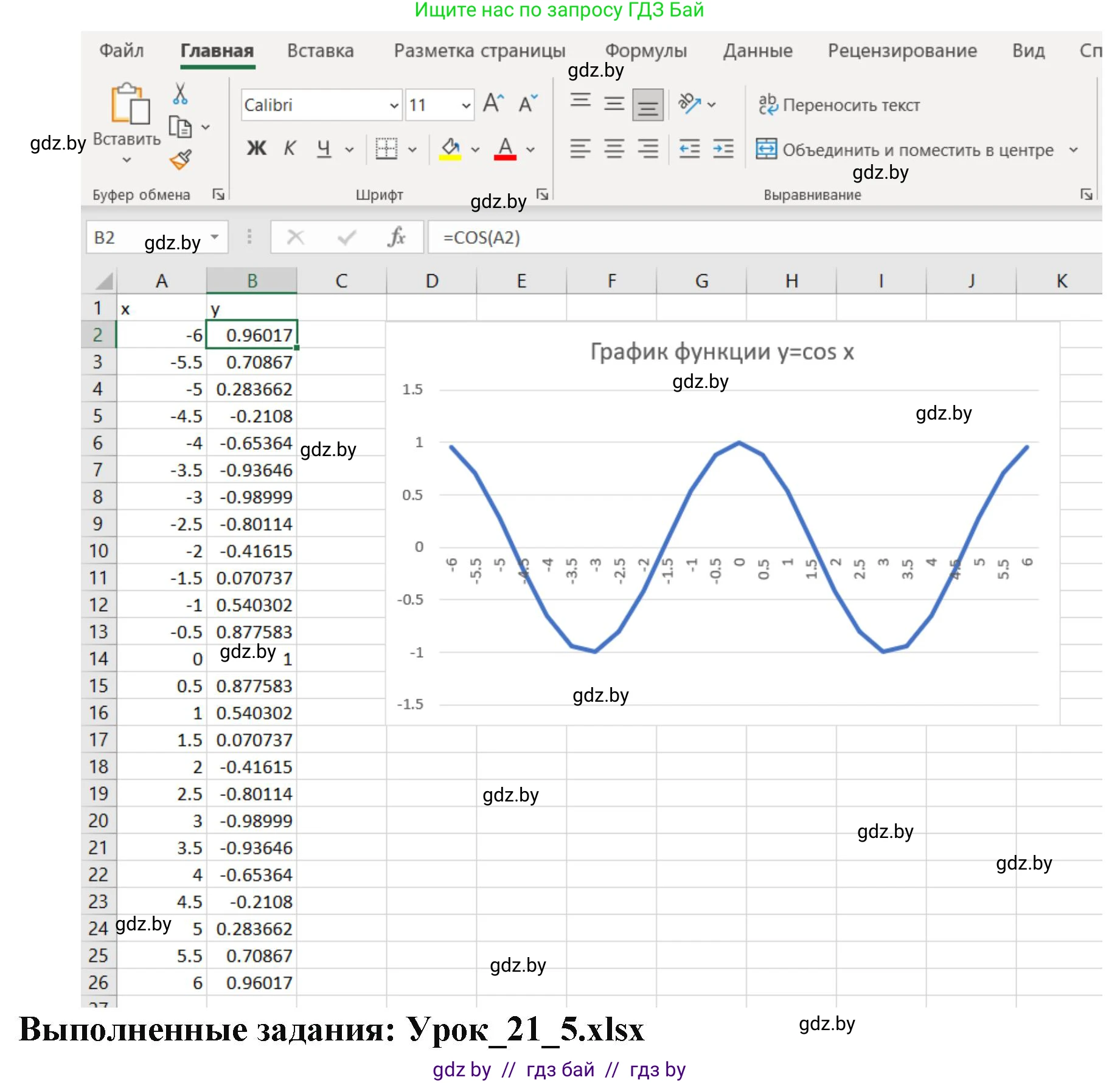
Task: Expand the Name Box dropdown arrow
Action: 215,237
